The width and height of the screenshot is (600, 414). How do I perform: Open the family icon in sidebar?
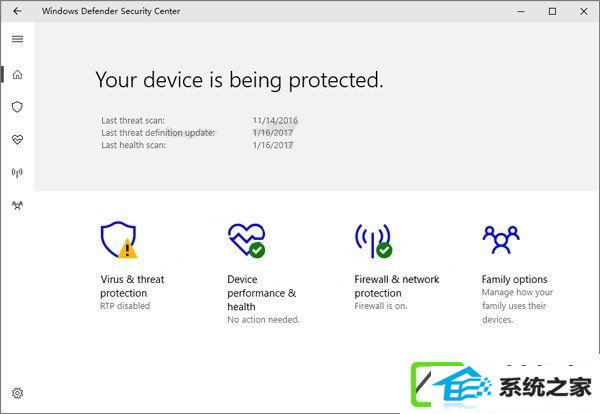17,206
